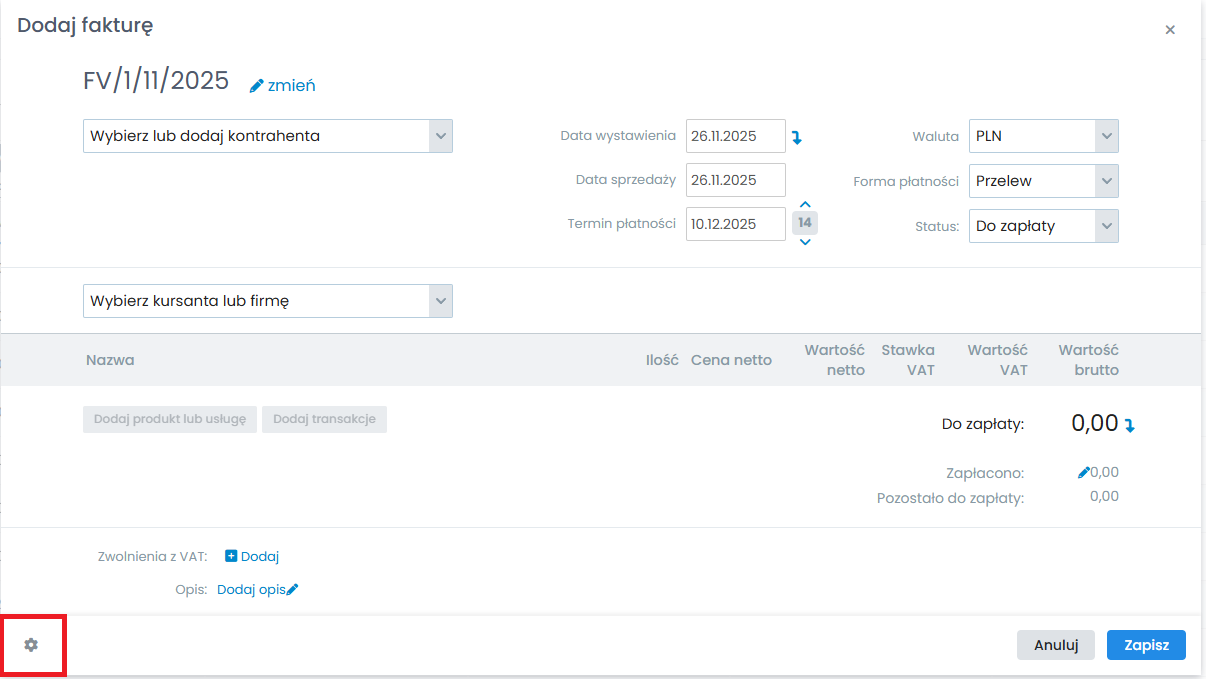This screenshot has width=1206, height=679.
Task: Click the pencil icon next to Dodaj opis
Action: point(292,590)
